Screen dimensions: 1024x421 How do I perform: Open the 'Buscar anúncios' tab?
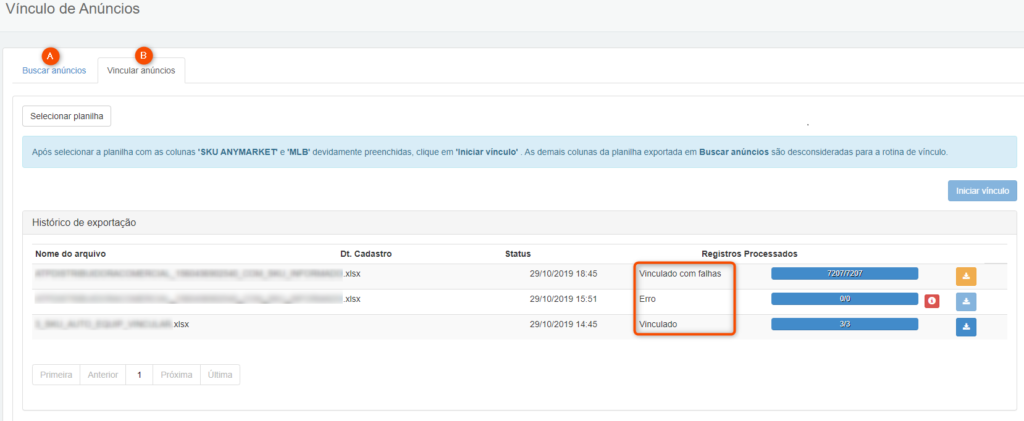pyautogui.click(x=54, y=70)
